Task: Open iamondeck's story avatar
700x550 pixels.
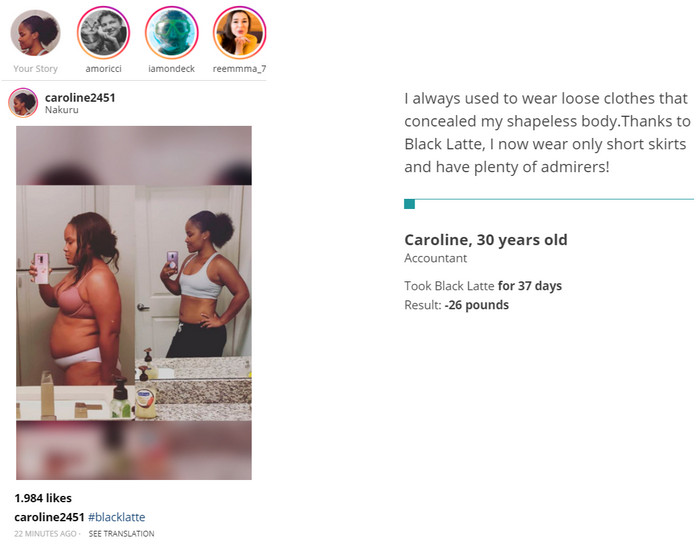Action: click(x=171, y=33)
